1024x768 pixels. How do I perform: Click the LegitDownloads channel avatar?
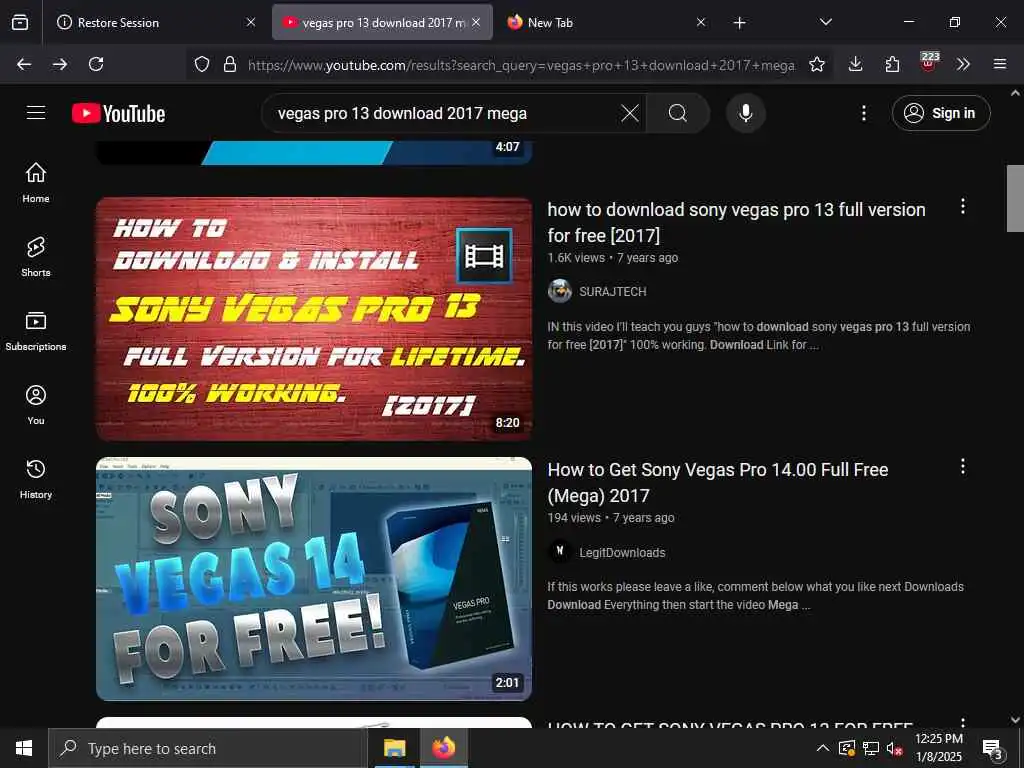coord(560,552)
